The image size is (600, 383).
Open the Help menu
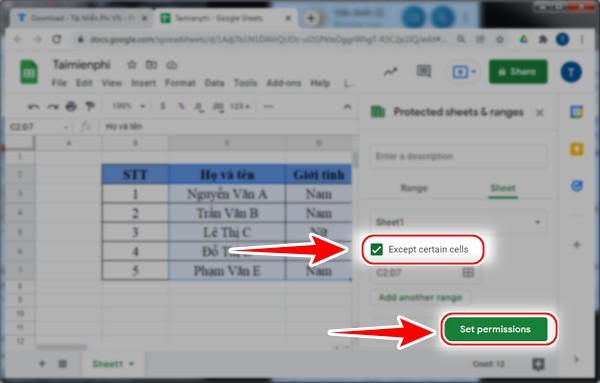[x=320, y=83]
